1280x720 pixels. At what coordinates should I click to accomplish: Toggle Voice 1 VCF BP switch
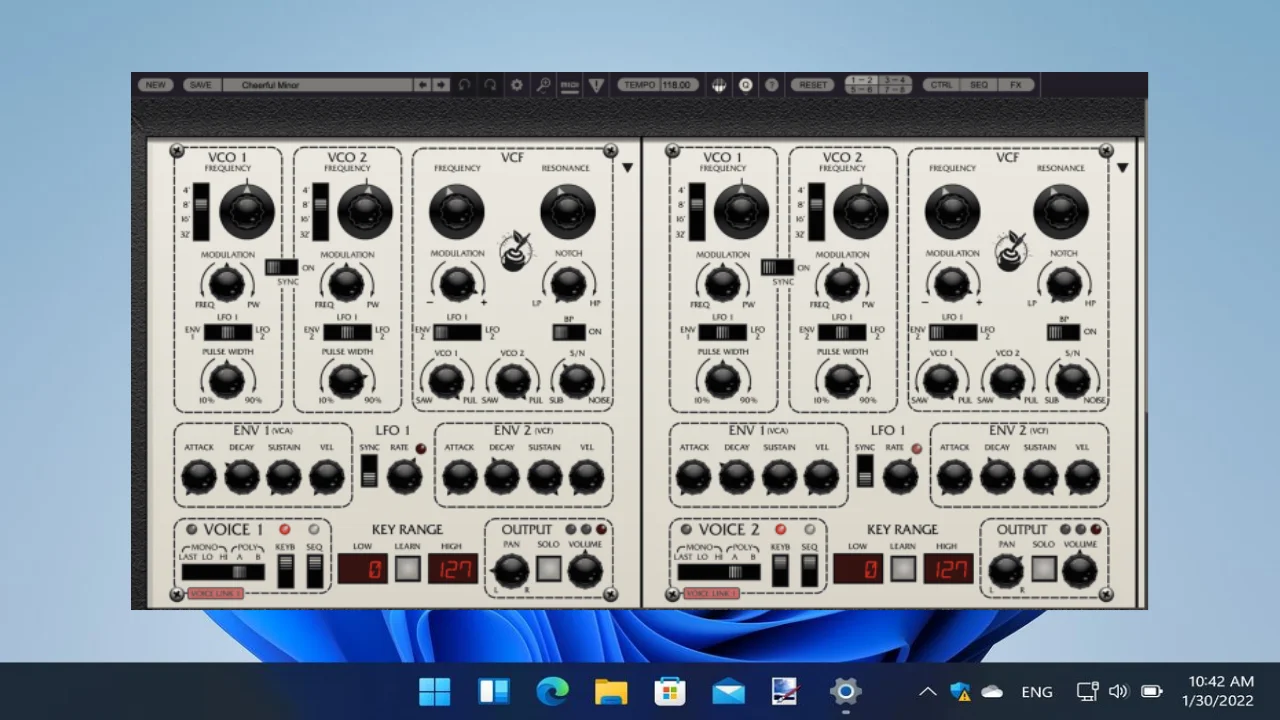pyautogui.click(x=569, y=332)
